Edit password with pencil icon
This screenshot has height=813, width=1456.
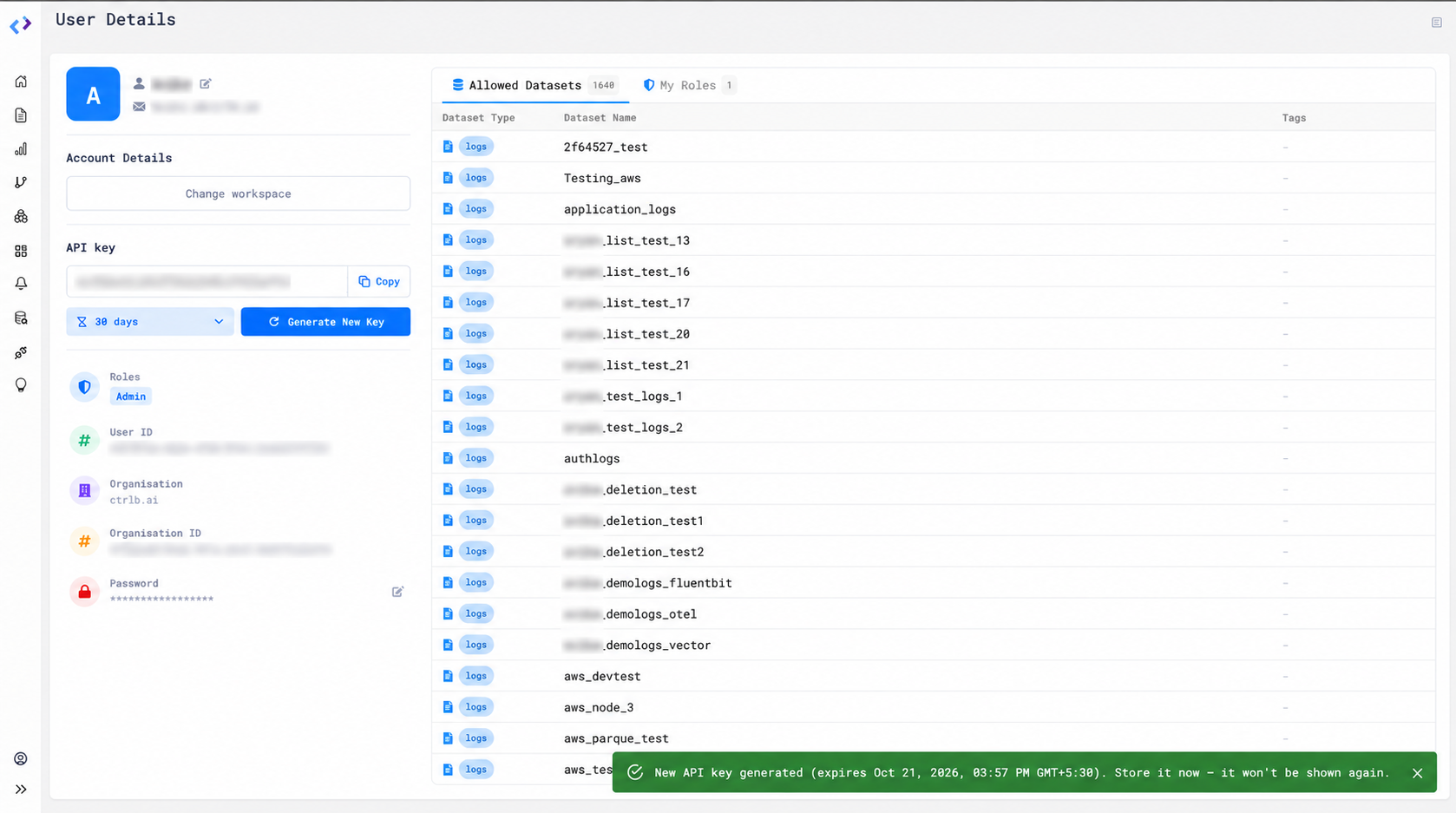point(397,592)
